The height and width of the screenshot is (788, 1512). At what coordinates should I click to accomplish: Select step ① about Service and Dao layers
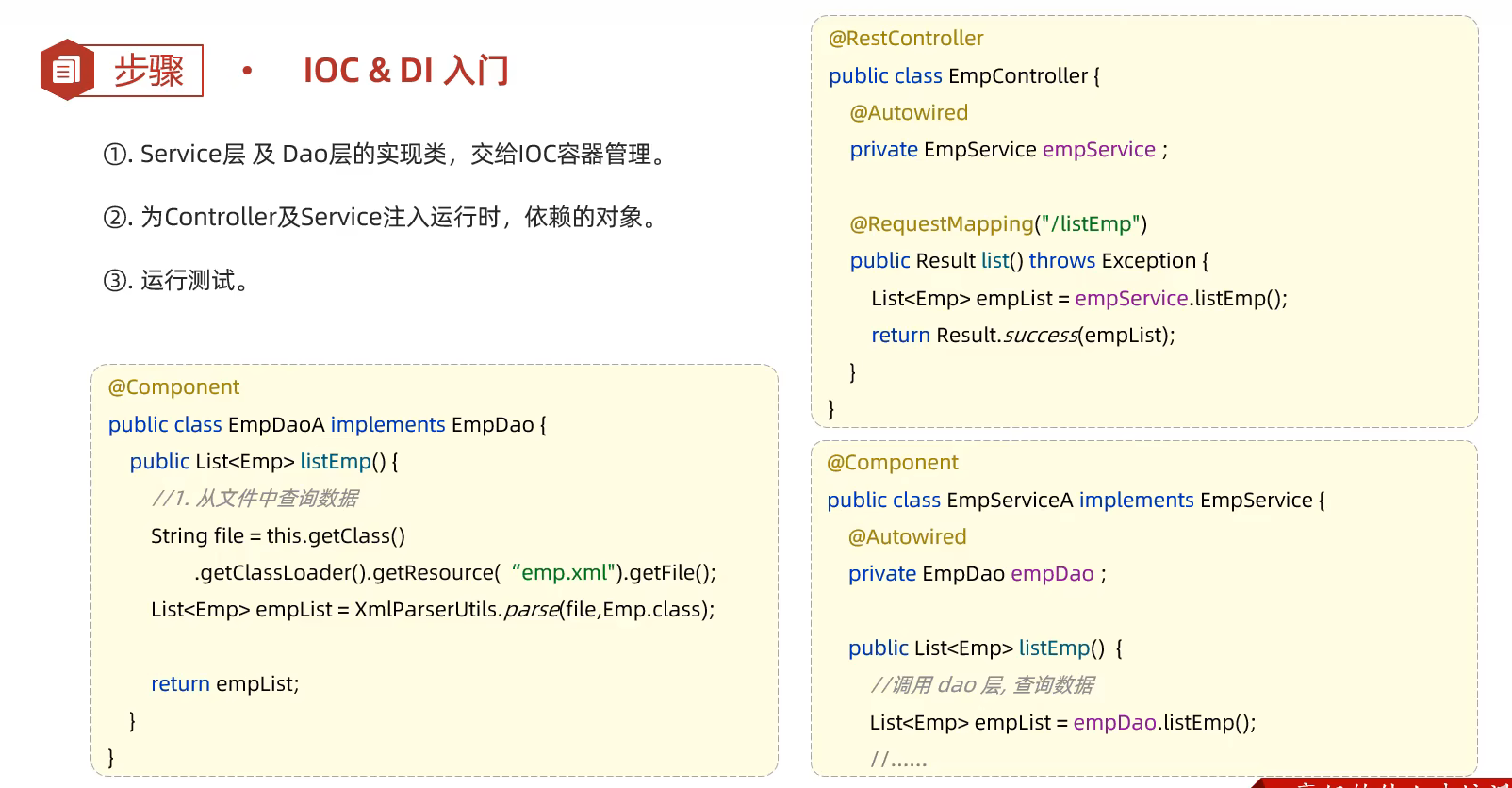pyautogui.click(x=386, y=154)
